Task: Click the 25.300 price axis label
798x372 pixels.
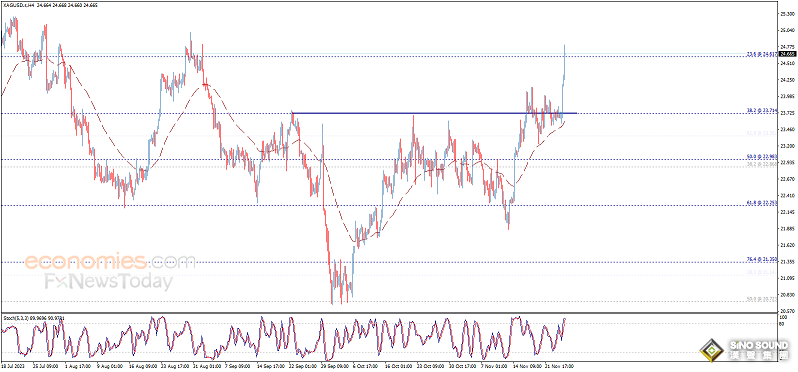Action: click(787, 14)
